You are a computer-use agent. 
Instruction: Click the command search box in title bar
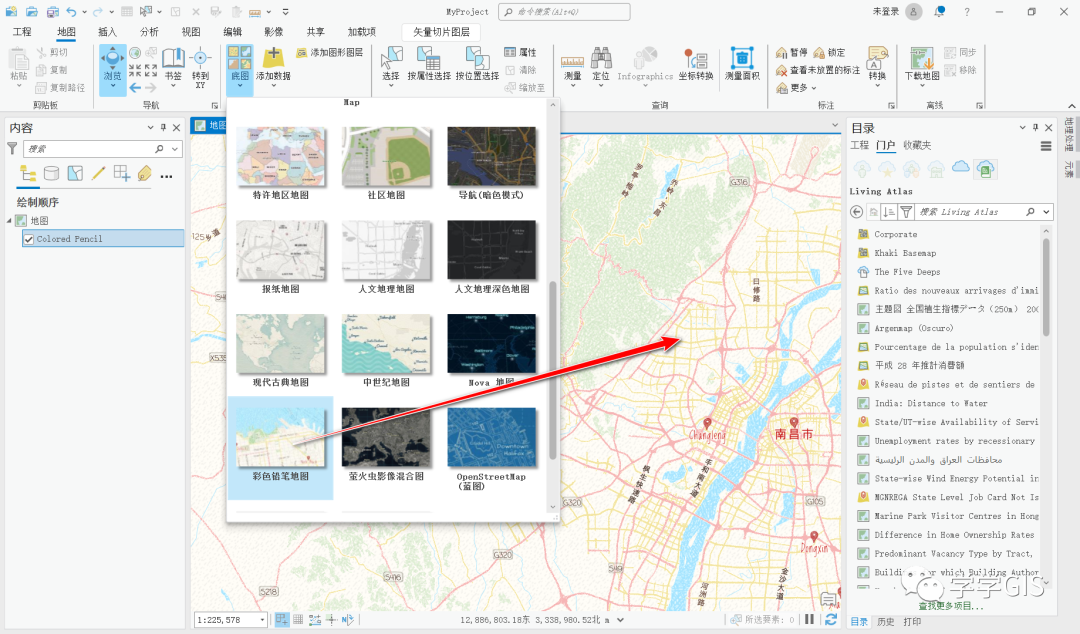(564, 12)
